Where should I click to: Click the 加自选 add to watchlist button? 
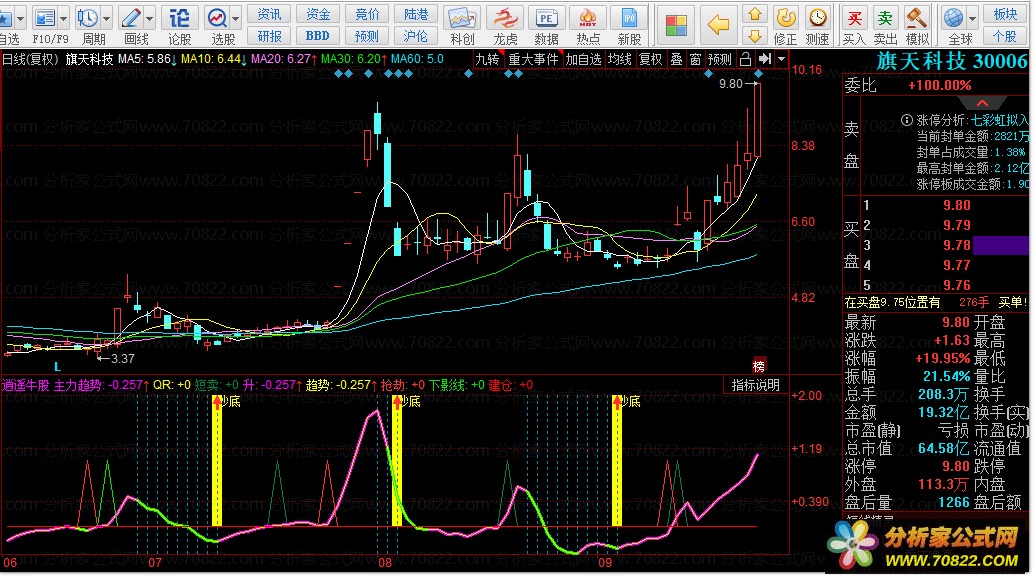(x=584, y=59)
